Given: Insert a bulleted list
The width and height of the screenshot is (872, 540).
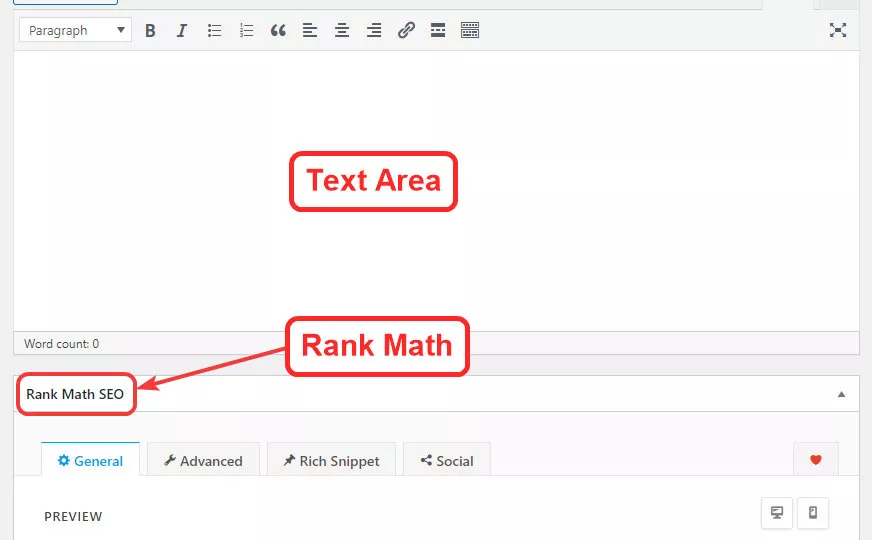Looking at the screenshot, I should point(214,30).
